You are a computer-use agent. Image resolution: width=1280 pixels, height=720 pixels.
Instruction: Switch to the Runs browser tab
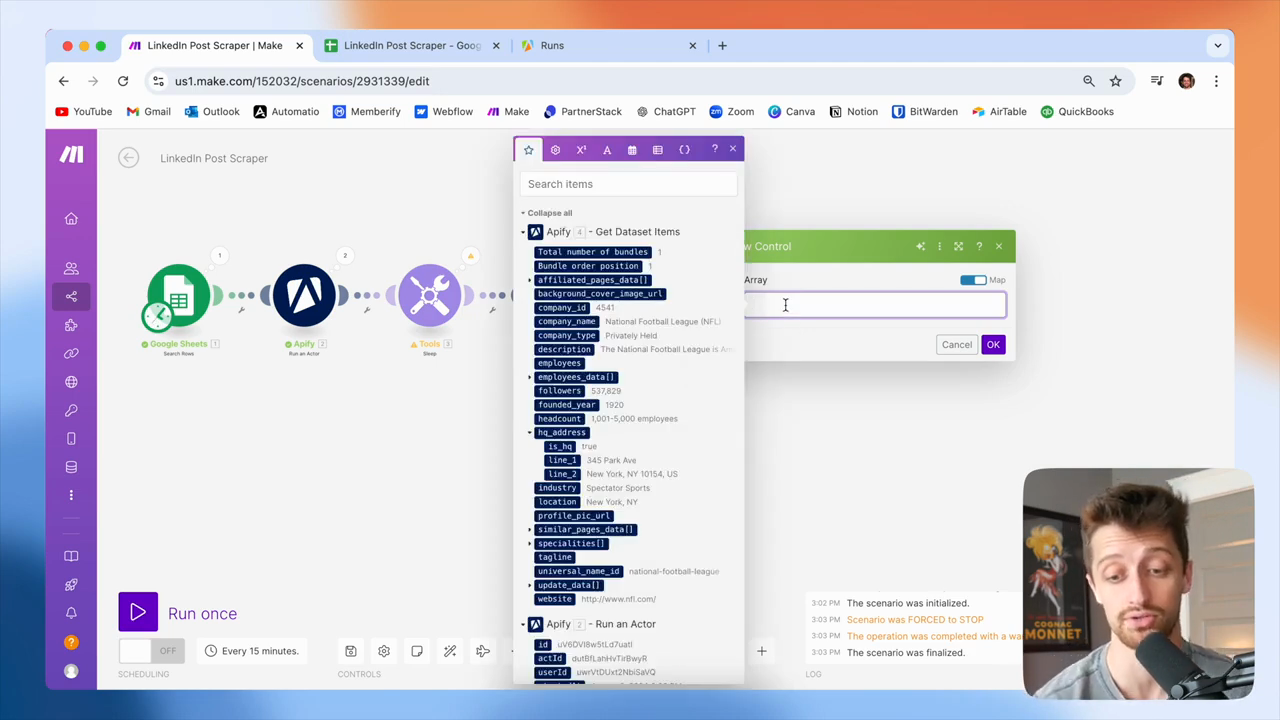click(x=609, y=45)
